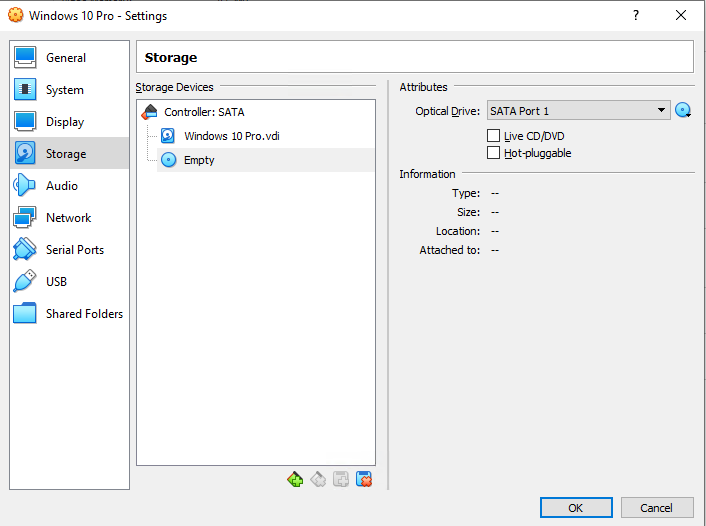Click the VirtualBox gear icon in title bar

click(15, 15)
